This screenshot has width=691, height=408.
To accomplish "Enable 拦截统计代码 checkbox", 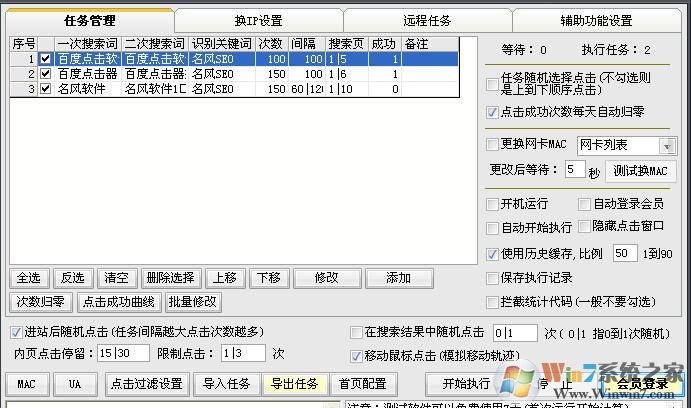I will tap(492, 302).
